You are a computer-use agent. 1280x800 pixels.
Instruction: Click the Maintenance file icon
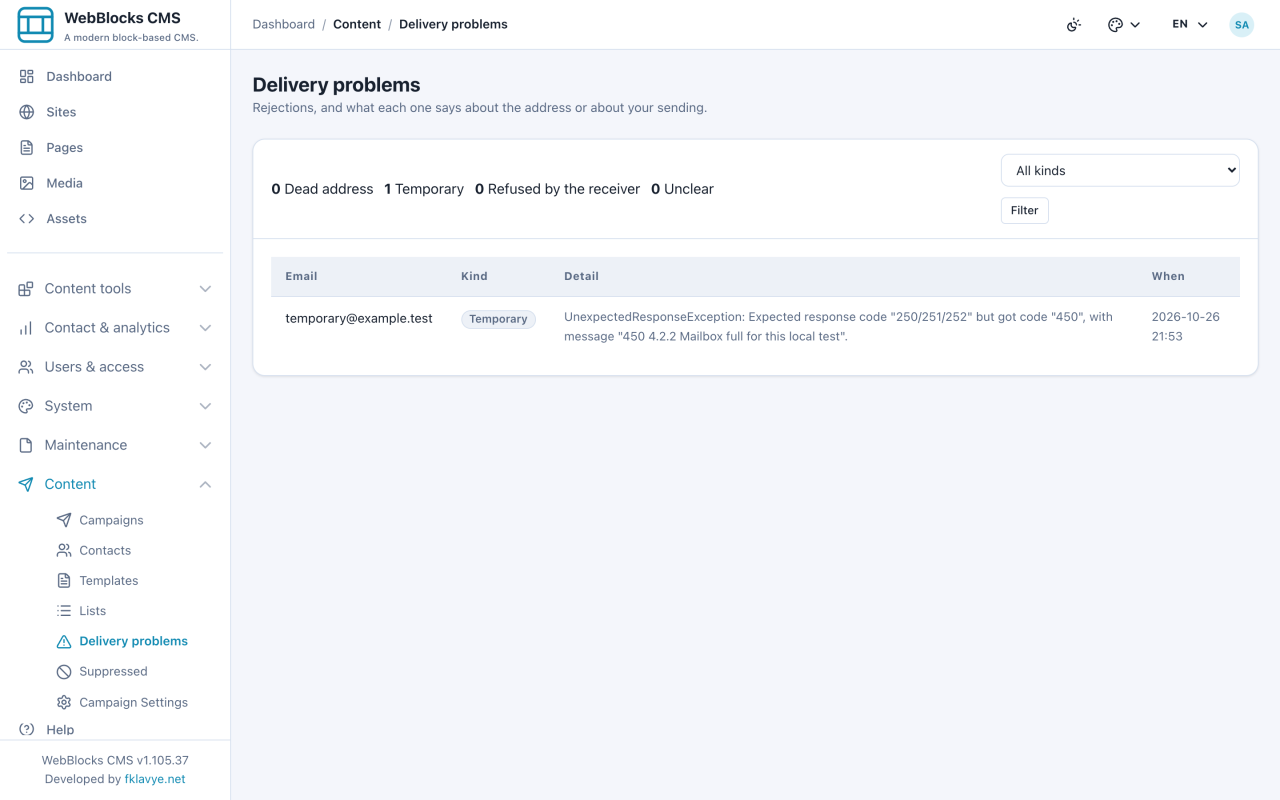26,445
